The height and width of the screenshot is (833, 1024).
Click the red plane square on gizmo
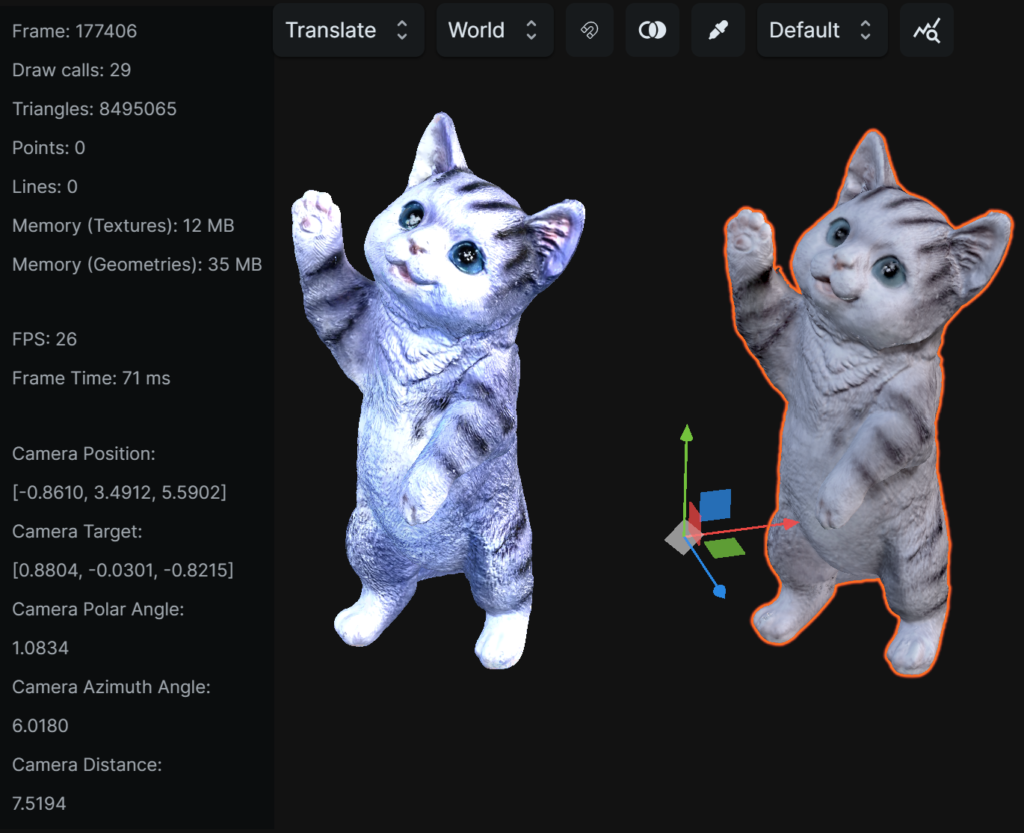[x=694, y=522]
